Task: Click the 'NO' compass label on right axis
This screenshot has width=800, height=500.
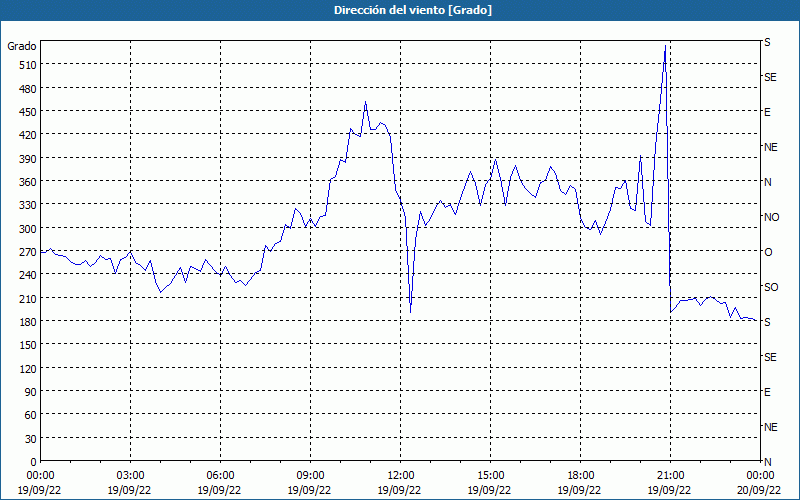Action: pyautogui.click(x=771, y=217)
